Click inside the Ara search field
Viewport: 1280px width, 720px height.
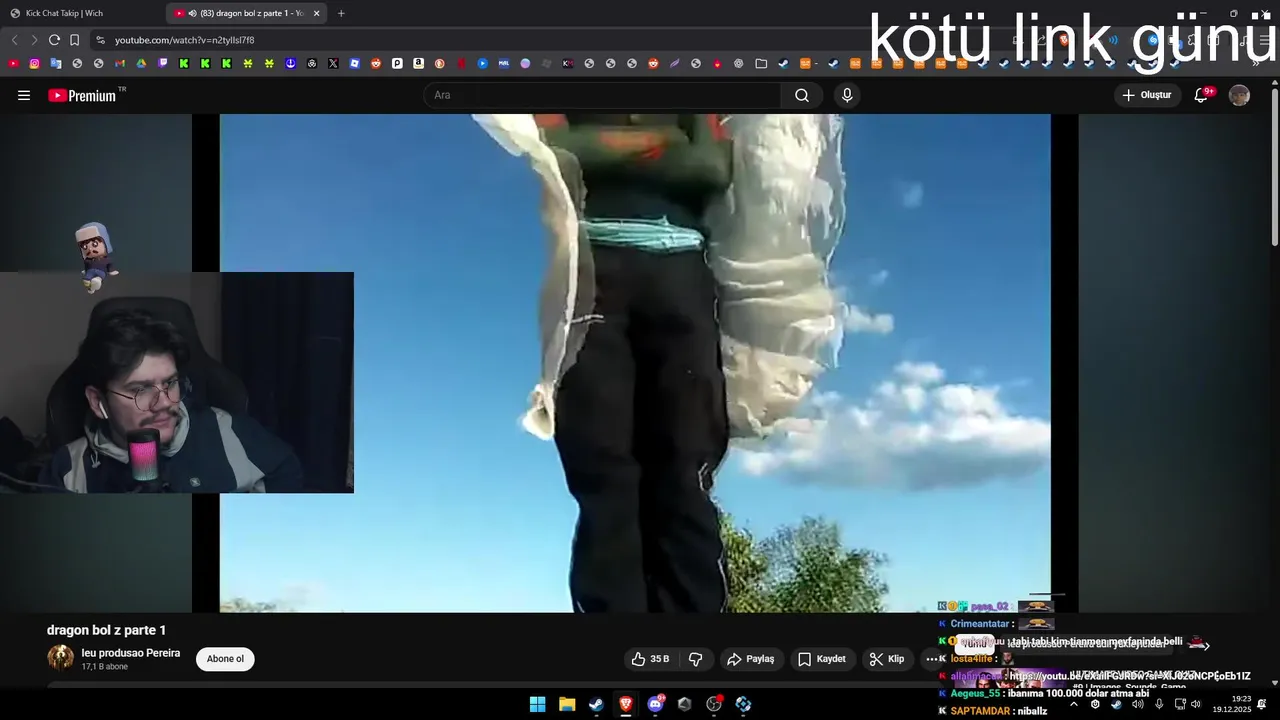pos(603,95)
